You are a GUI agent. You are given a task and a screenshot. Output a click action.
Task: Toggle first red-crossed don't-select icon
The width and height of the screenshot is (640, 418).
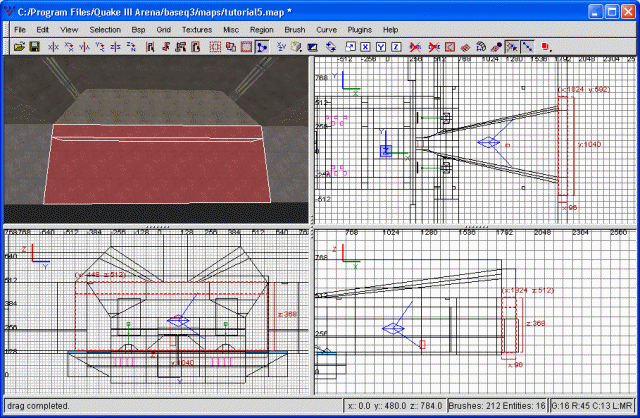(x=415, y=47)
